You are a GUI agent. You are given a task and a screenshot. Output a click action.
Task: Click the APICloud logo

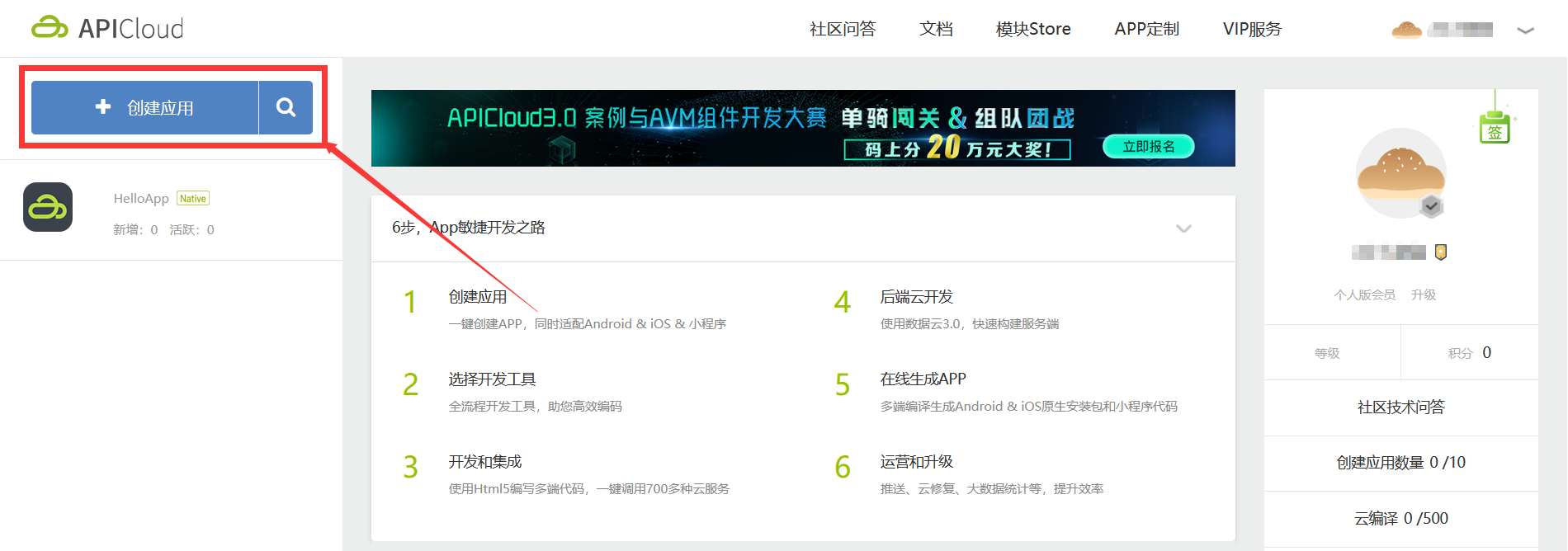pyautogui.click(x=107, y=28)
